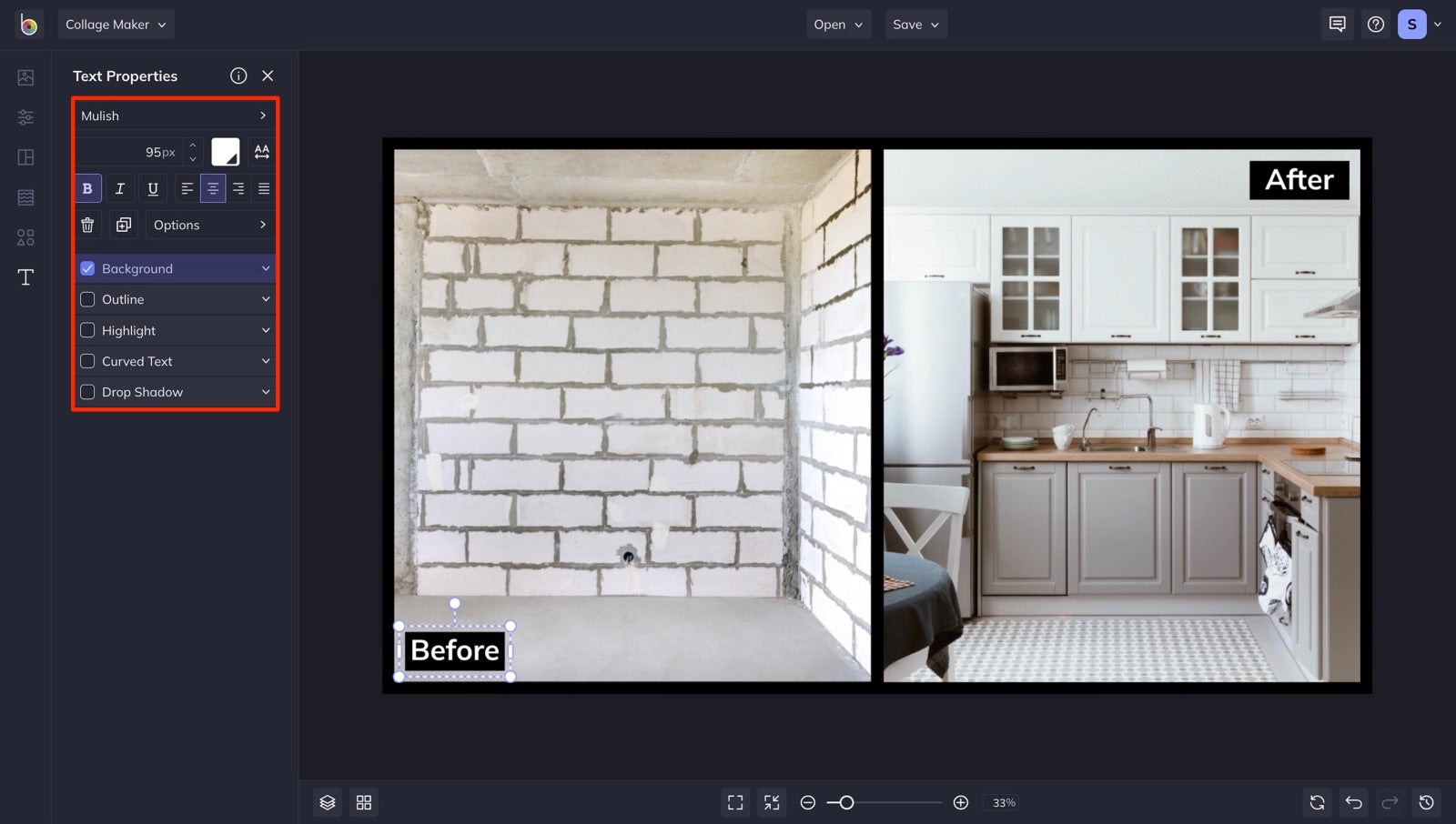1456x824 pixels.
Task: Open the Image panel in the sidebar
Action: (25, 76)
